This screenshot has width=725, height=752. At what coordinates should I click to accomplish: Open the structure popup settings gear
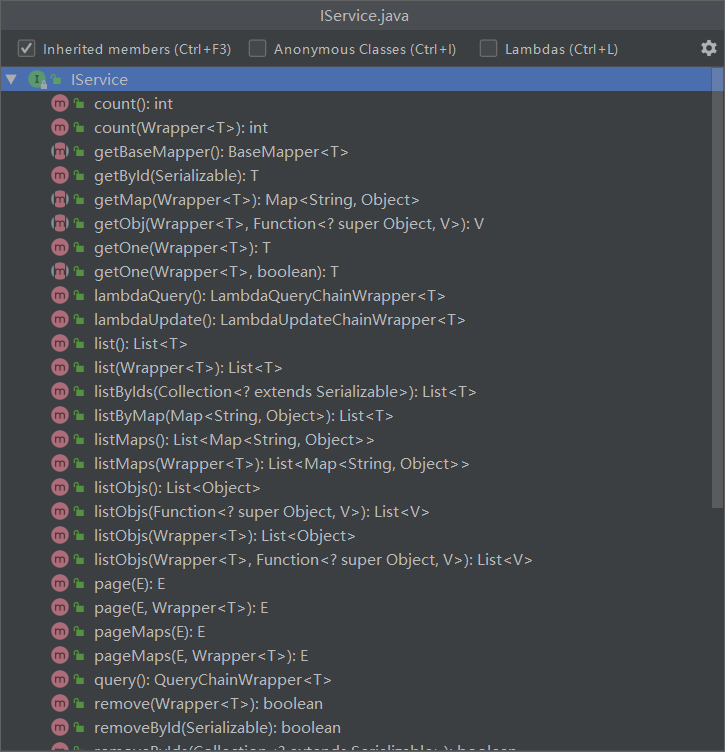(x=708, y=48)
